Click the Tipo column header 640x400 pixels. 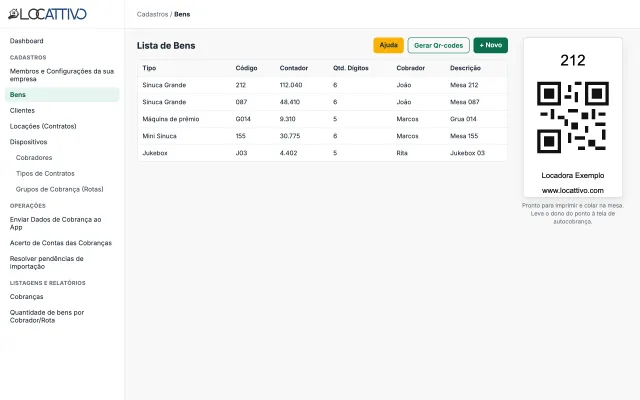[x=149, y=68]
